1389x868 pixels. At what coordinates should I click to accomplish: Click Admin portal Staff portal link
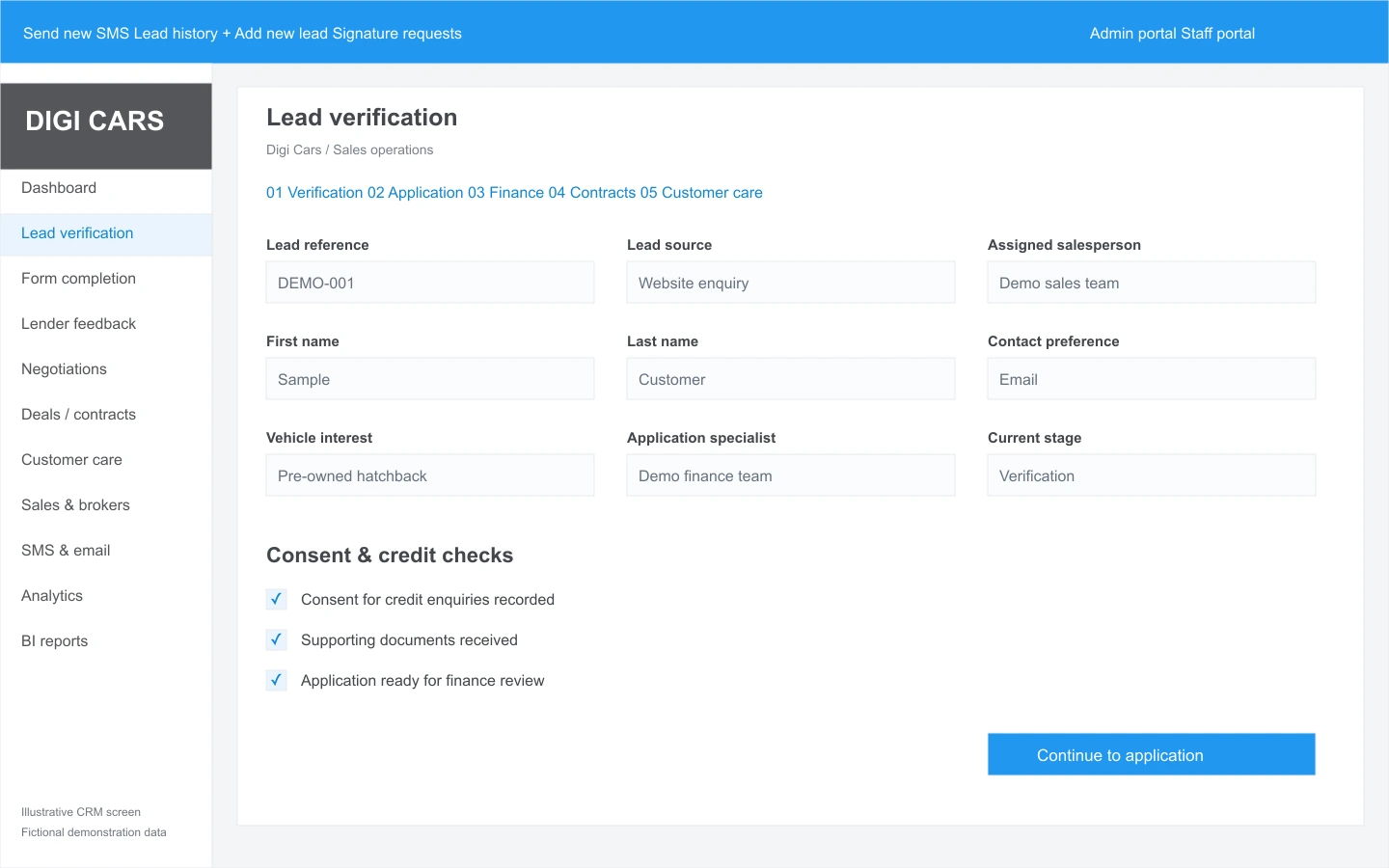coord(1172,34)
